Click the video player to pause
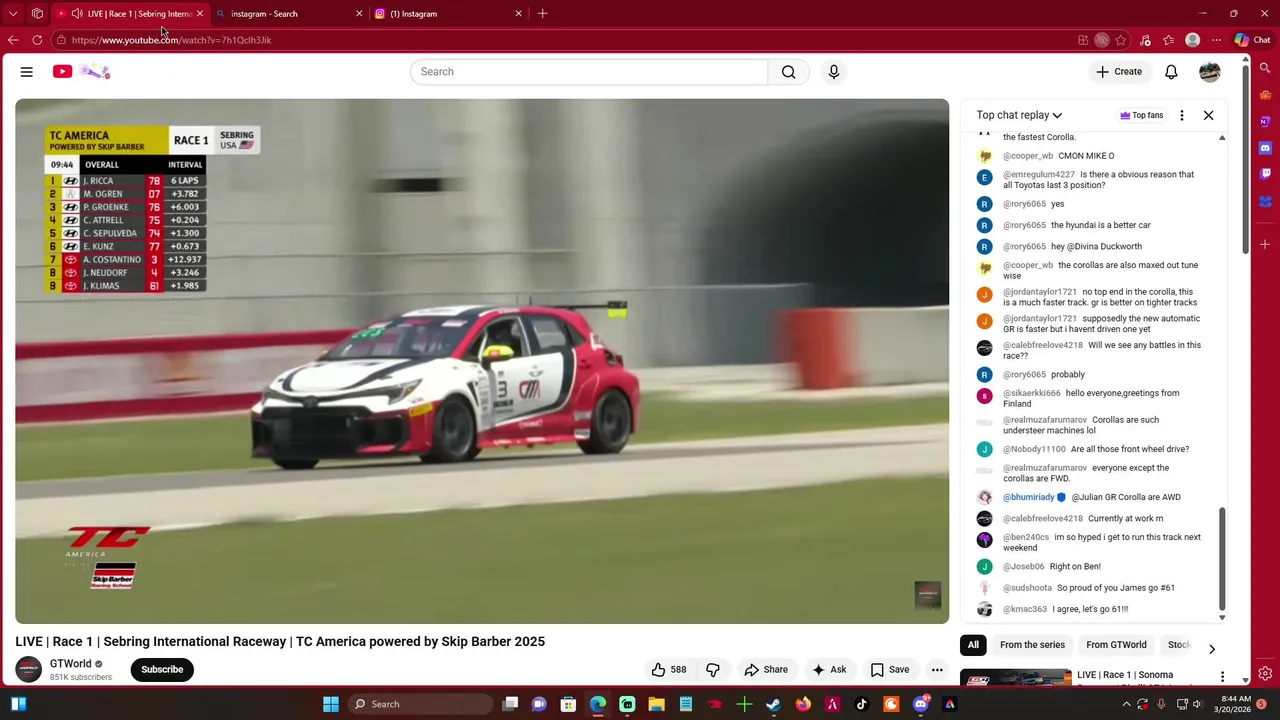This screenshot has width=1280, height=720. [482, 361]
